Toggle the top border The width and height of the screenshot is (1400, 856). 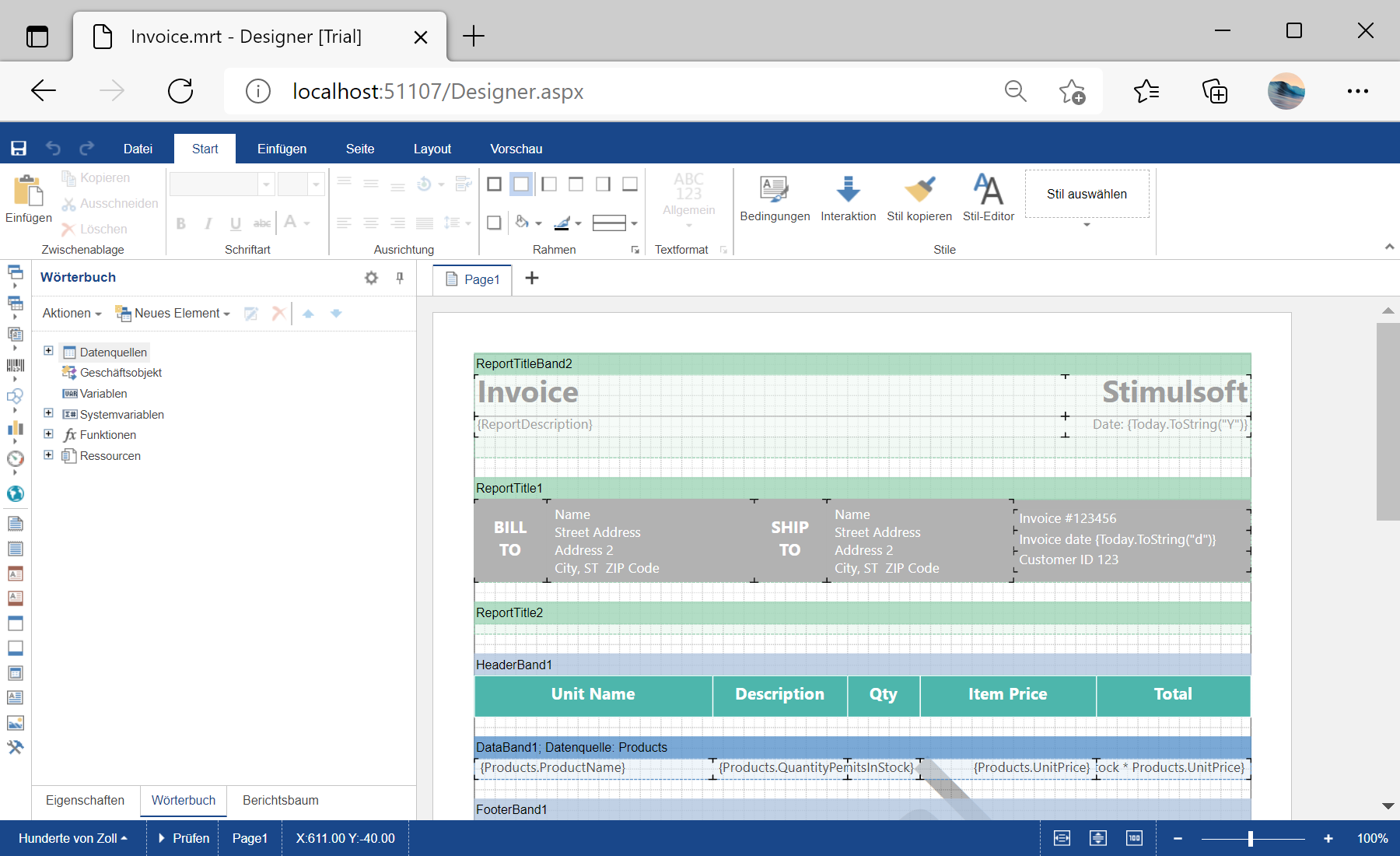(x=576, y=184)
